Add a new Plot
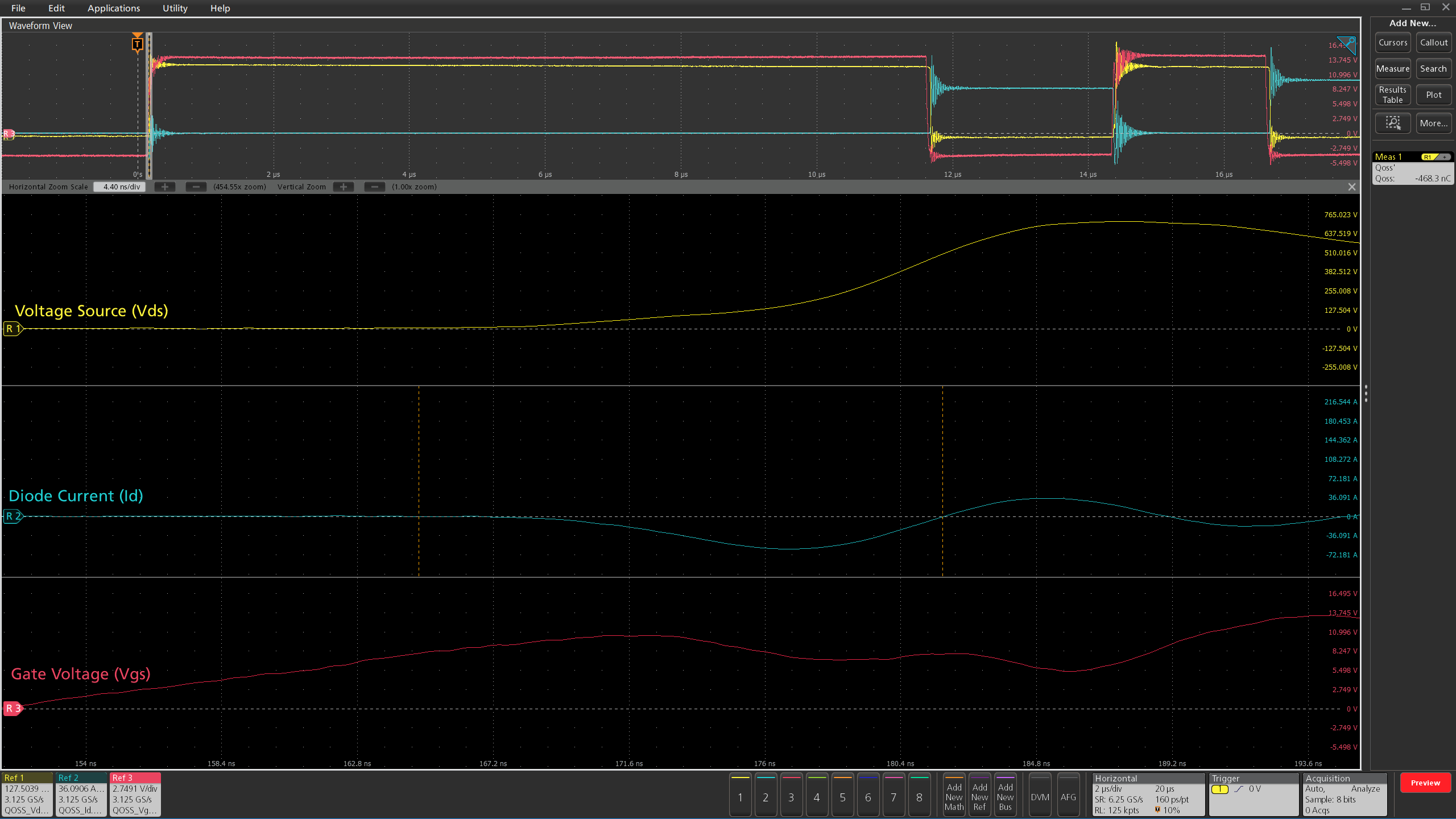Viewport: 1456px width, 819px height. [1434, 95]
